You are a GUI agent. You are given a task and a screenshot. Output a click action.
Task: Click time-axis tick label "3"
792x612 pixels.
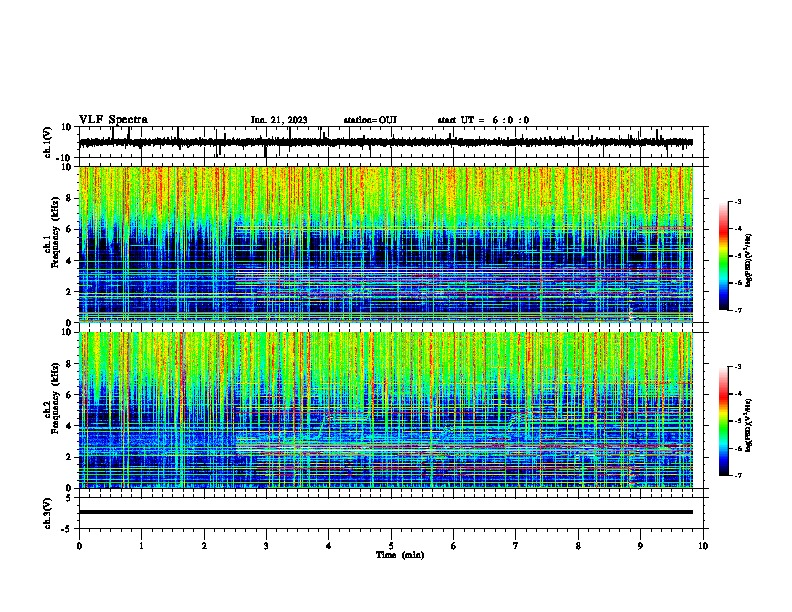point(266,546)
